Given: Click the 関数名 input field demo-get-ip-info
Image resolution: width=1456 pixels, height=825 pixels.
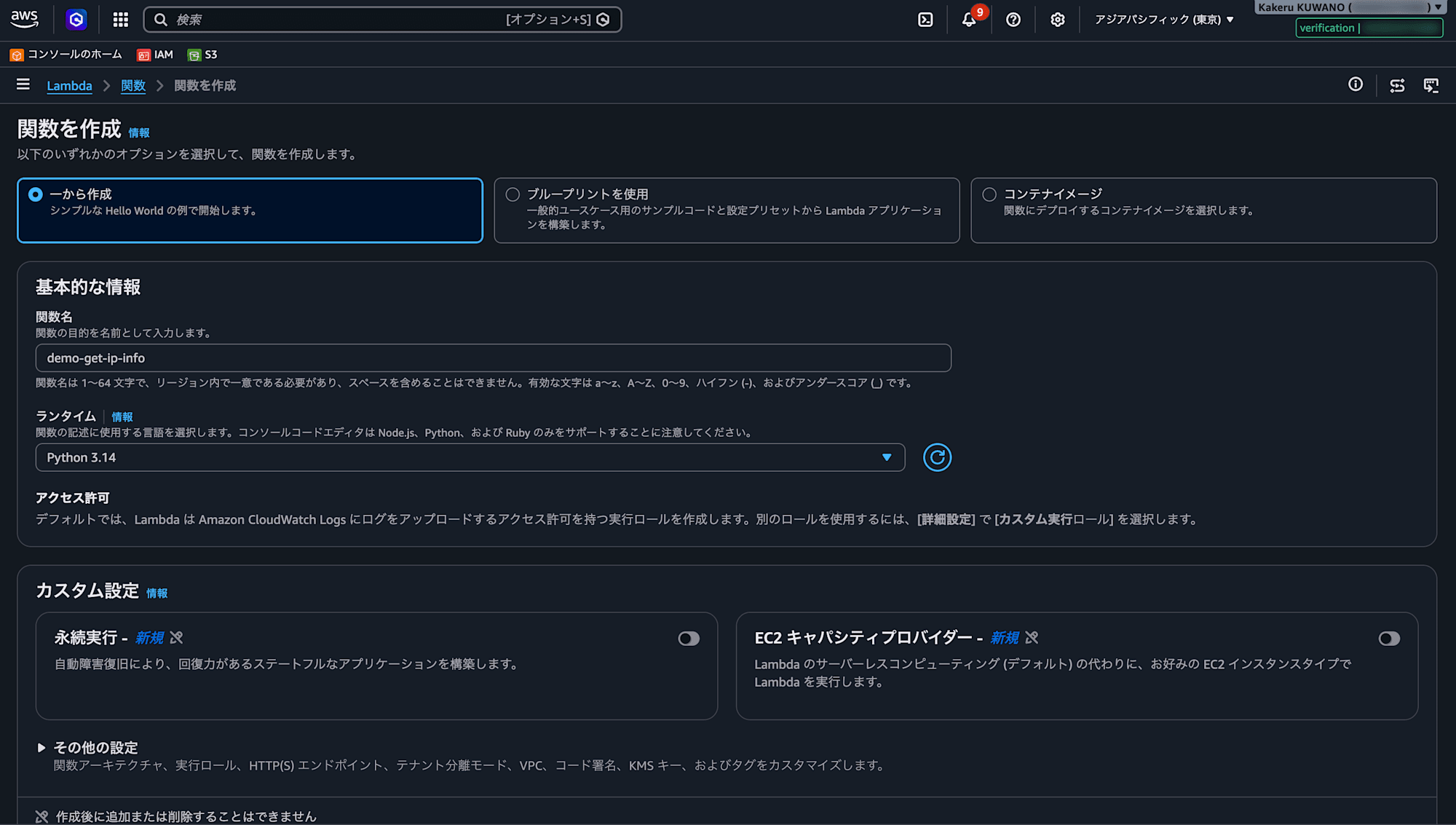Looking at the screenshot, I should [x=494, y=358].
